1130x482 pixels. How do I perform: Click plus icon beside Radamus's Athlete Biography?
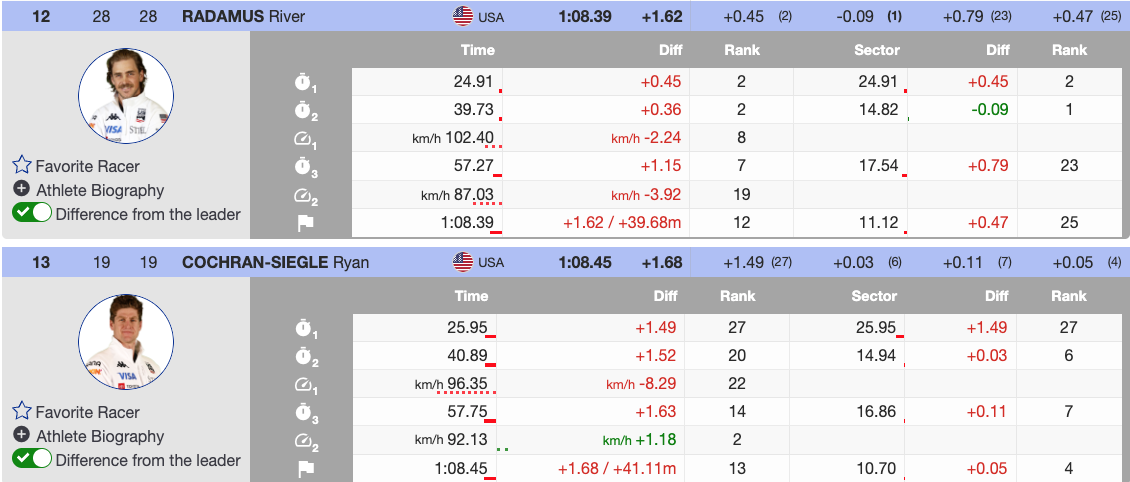(x=21, y=190)
